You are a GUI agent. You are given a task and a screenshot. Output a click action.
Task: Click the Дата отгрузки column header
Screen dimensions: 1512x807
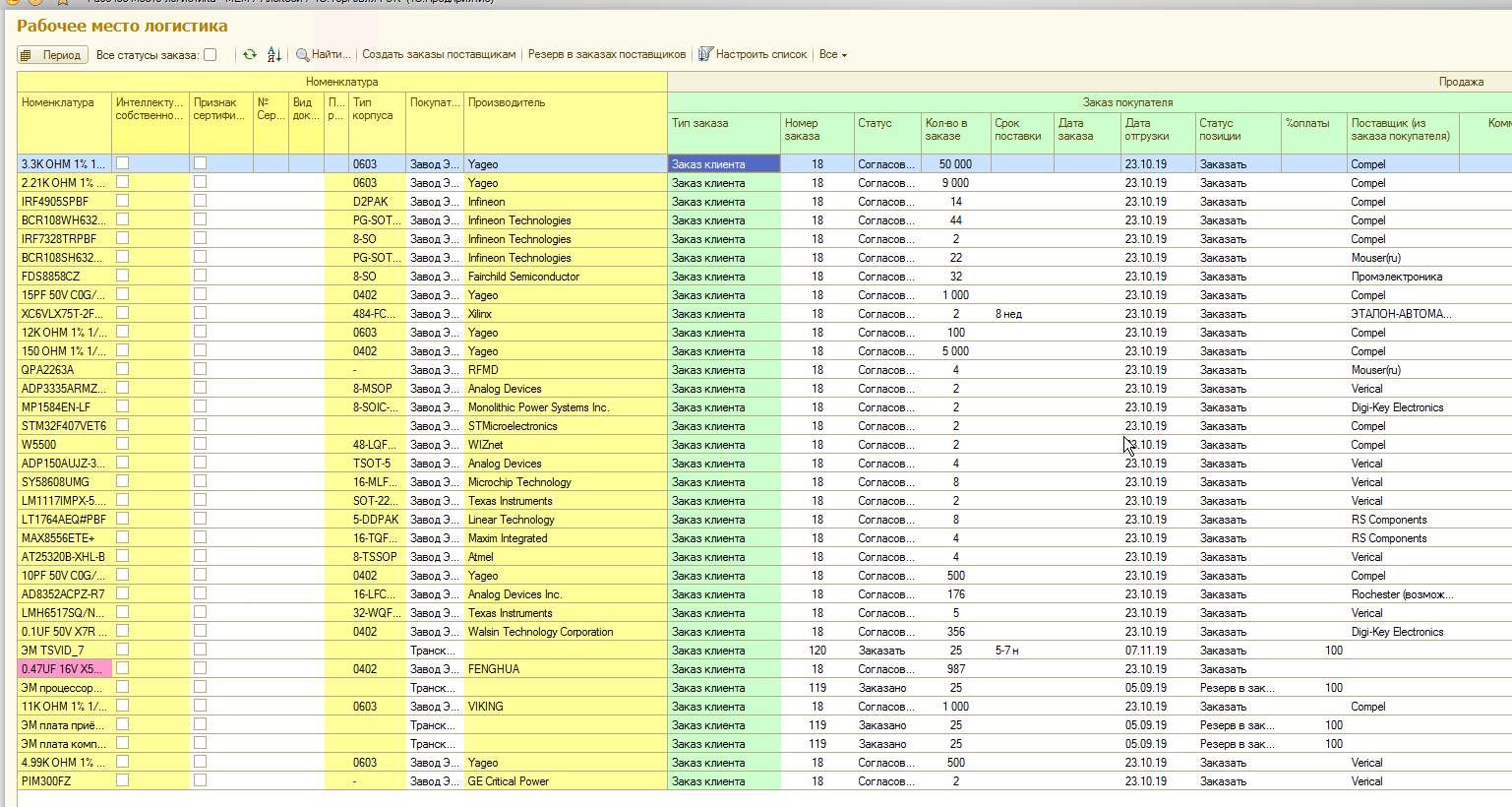1147,129
